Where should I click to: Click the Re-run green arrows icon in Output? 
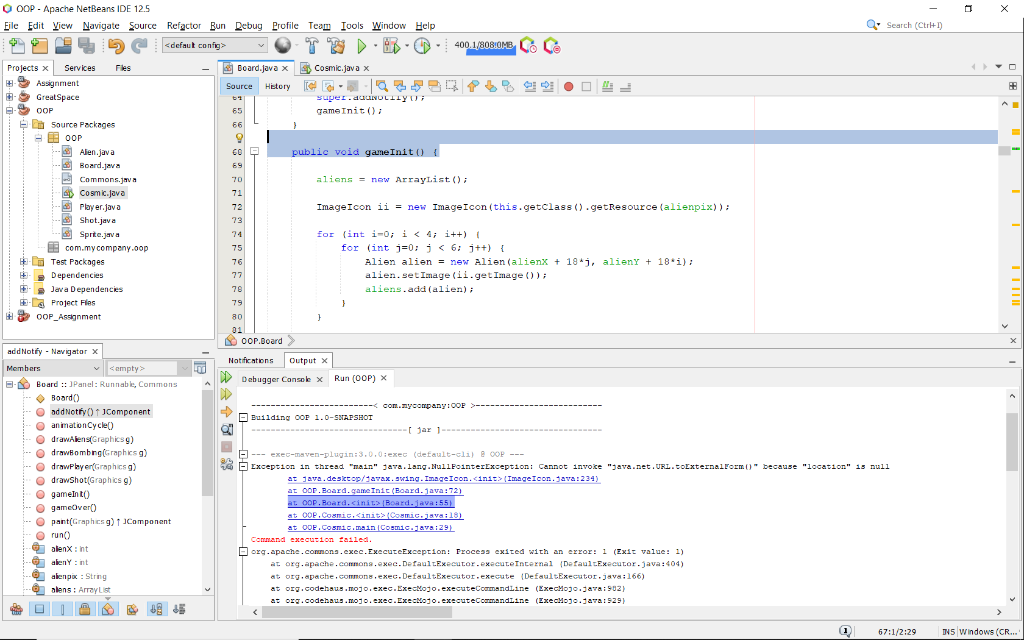[226, 378]
